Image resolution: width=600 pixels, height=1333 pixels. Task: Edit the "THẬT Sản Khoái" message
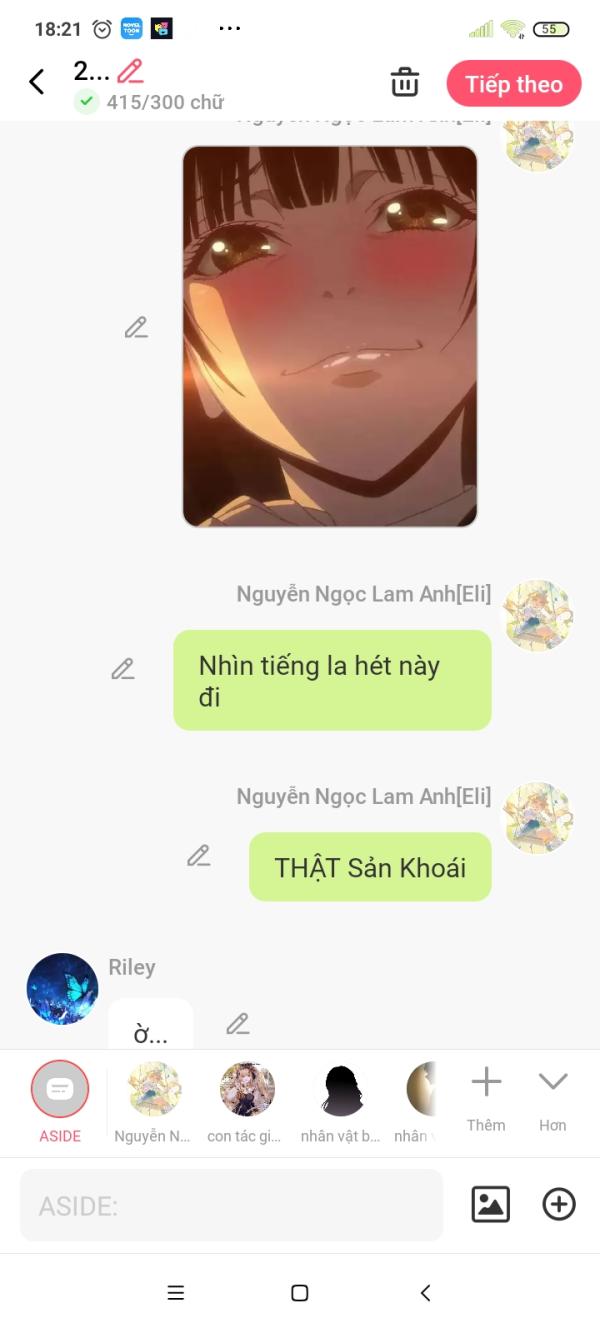point(198,856)
